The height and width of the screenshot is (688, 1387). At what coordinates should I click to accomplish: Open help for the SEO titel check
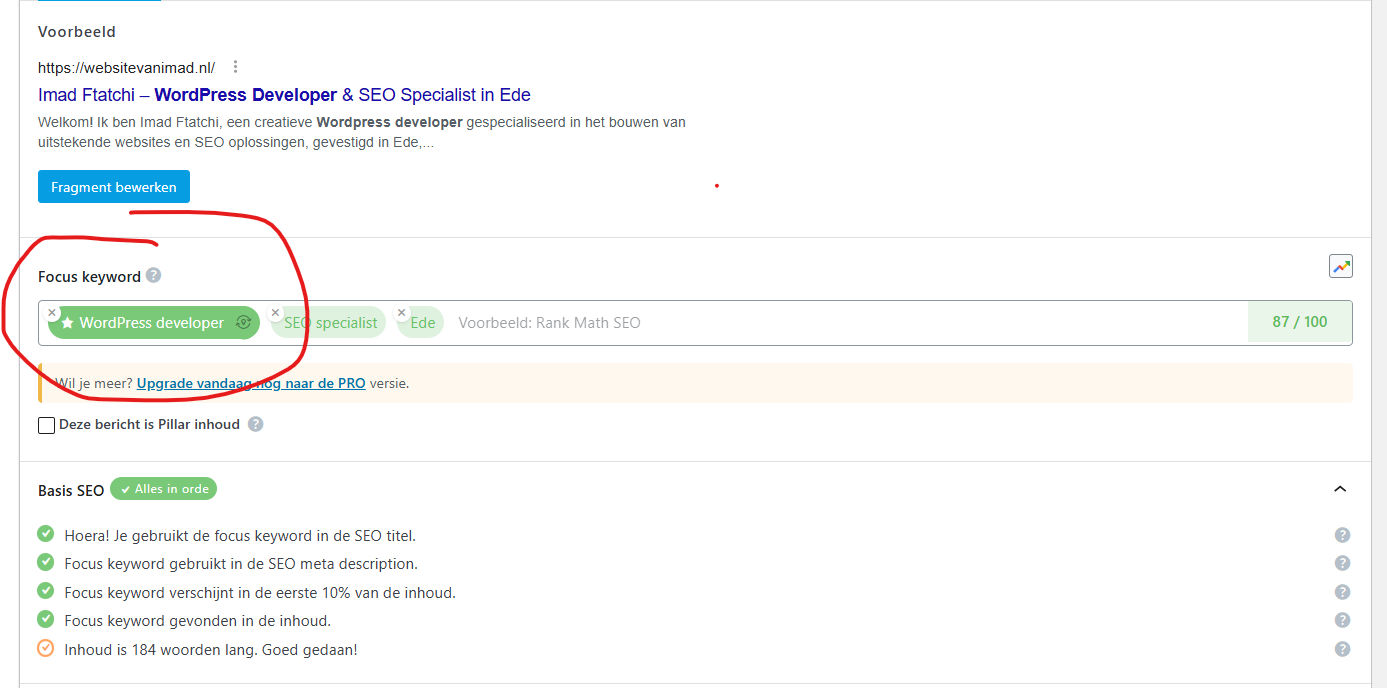[1342, 535]
